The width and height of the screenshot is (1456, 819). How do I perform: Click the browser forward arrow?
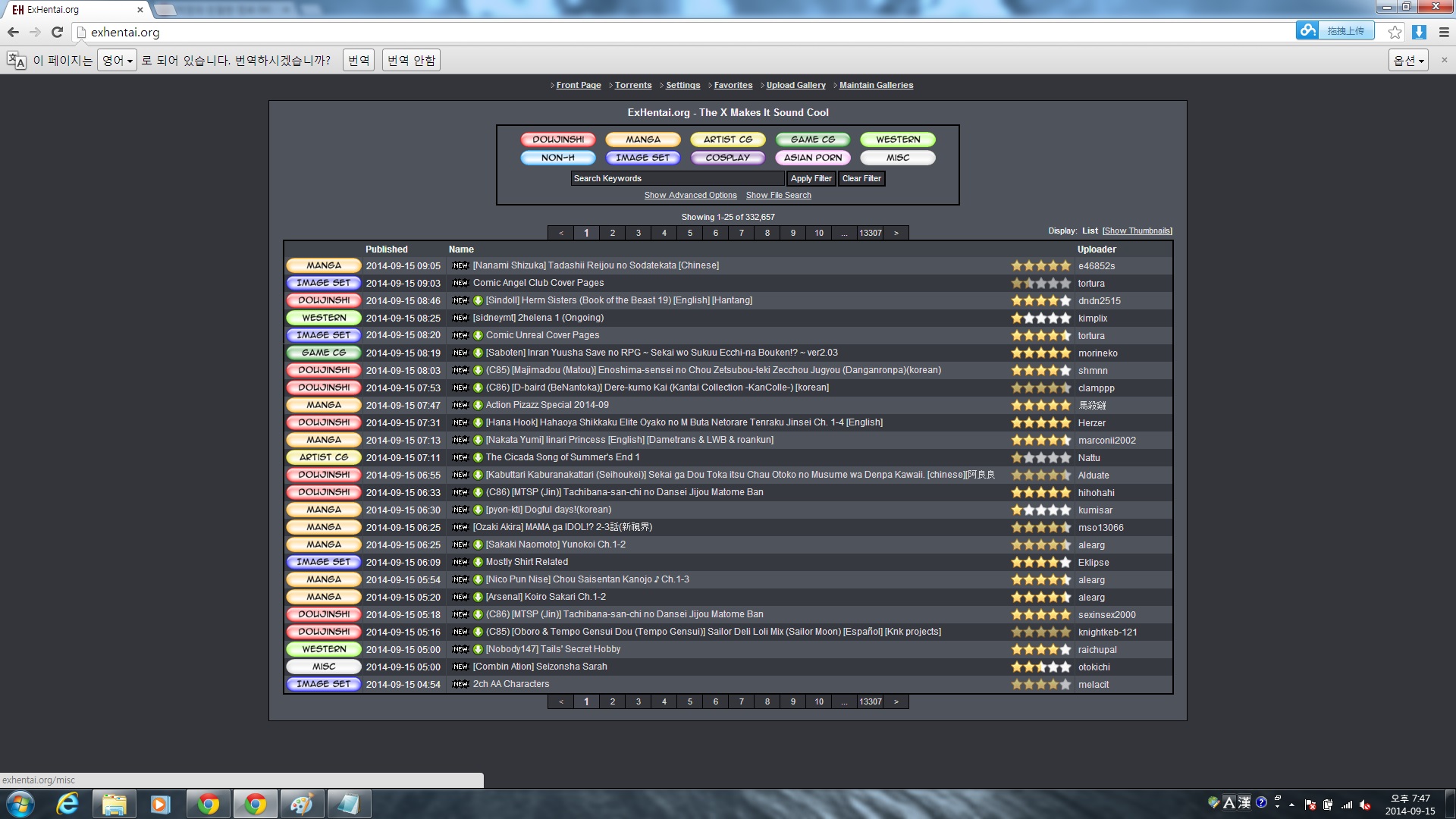[35, 32]
